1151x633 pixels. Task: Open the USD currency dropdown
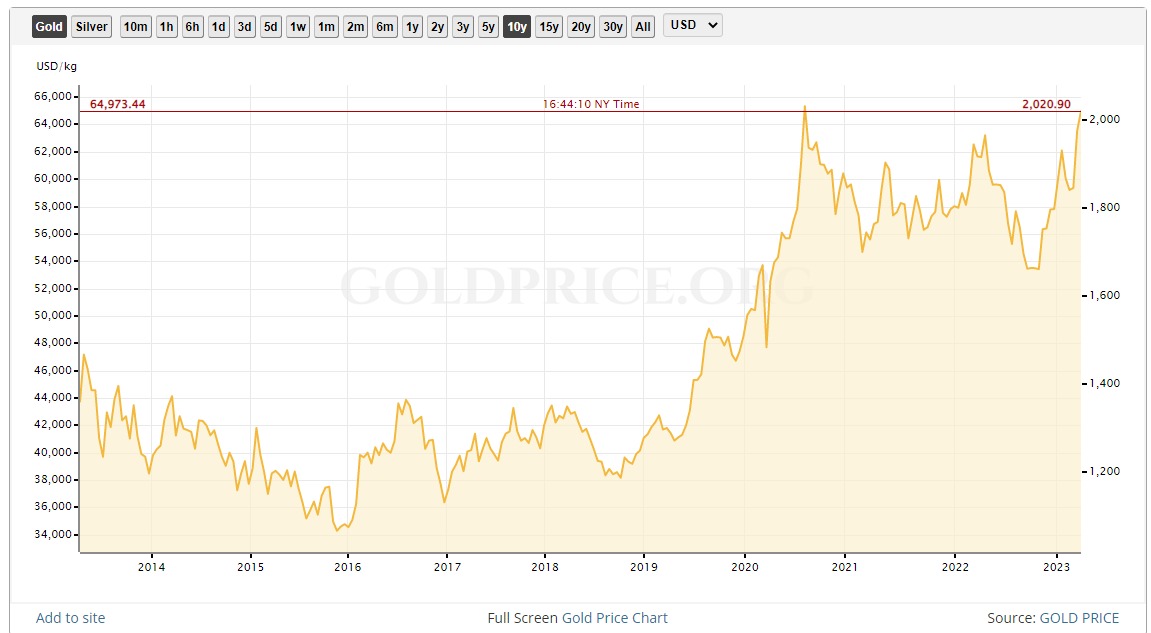coord(693,25)
